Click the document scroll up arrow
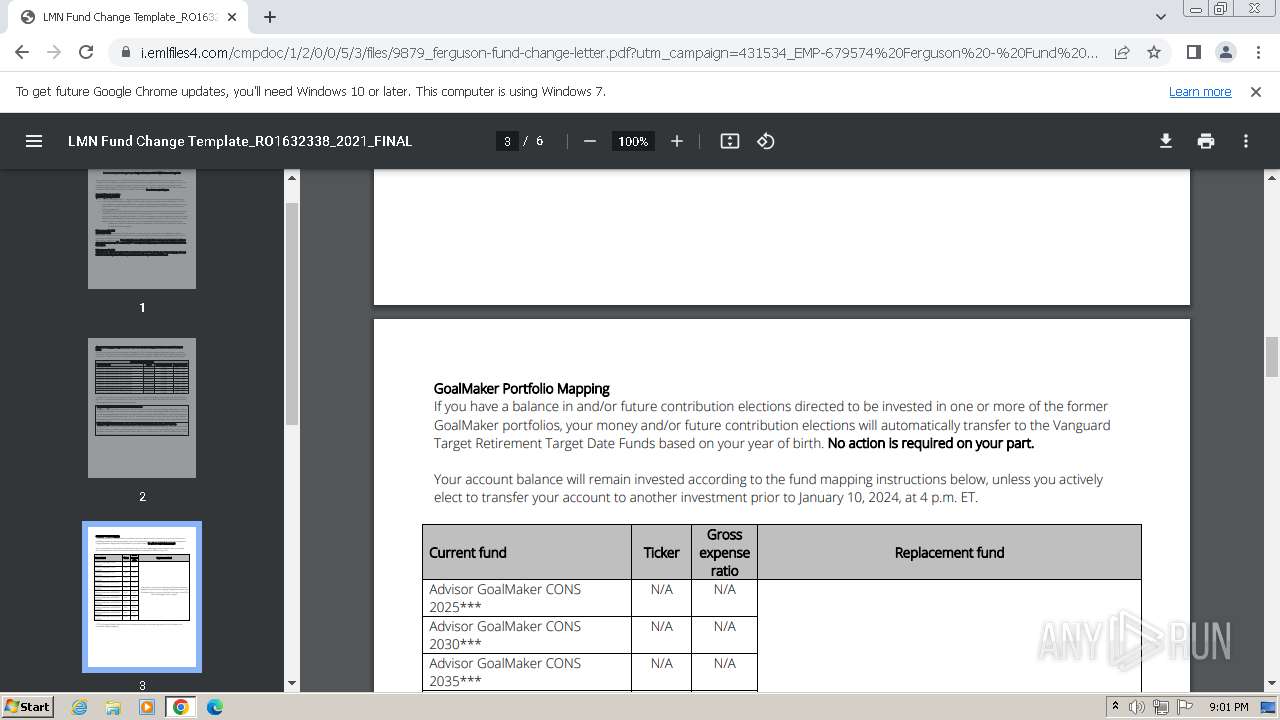Screen dimensions: 1280x720 [x=1272, y=177]
